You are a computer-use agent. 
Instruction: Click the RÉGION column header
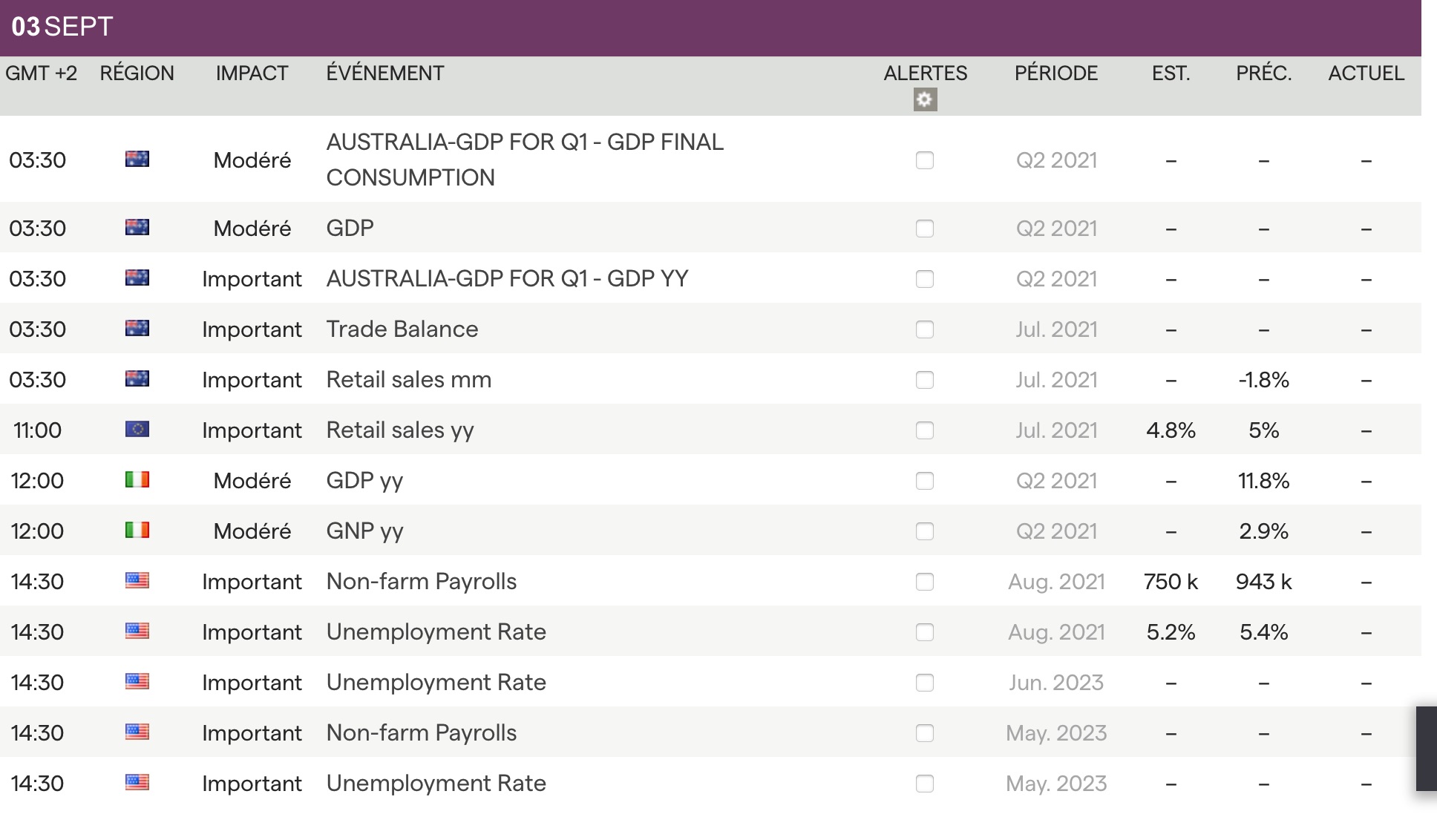click(137, 73)
